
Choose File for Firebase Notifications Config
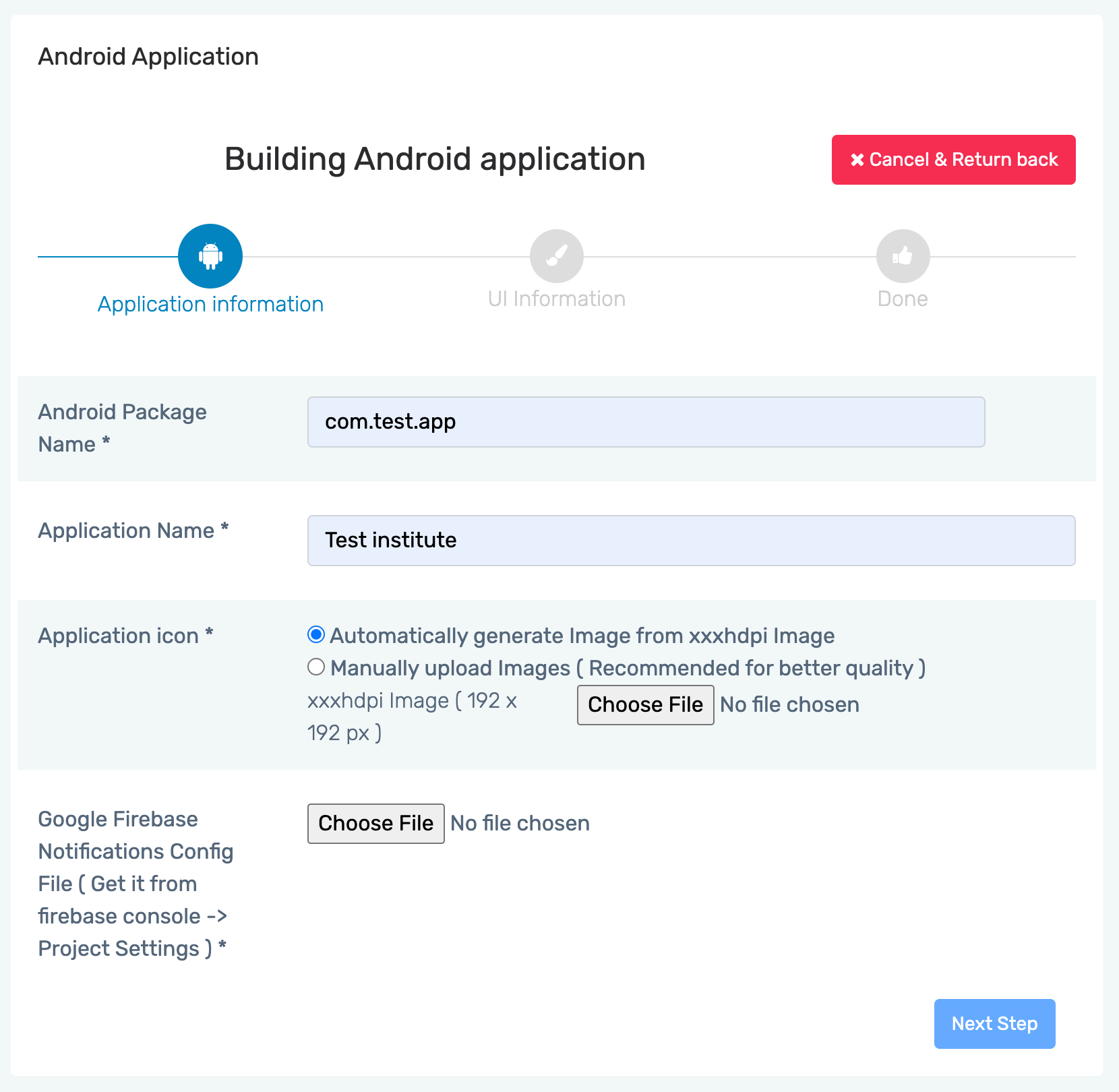(375, 824)
